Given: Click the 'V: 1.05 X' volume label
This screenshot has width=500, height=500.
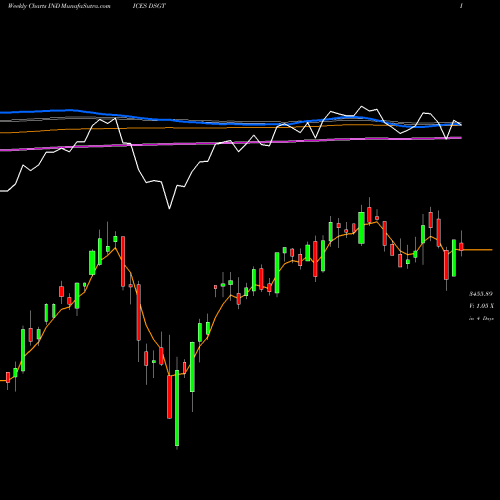Looking at the screenshot, I should [481, 306].
